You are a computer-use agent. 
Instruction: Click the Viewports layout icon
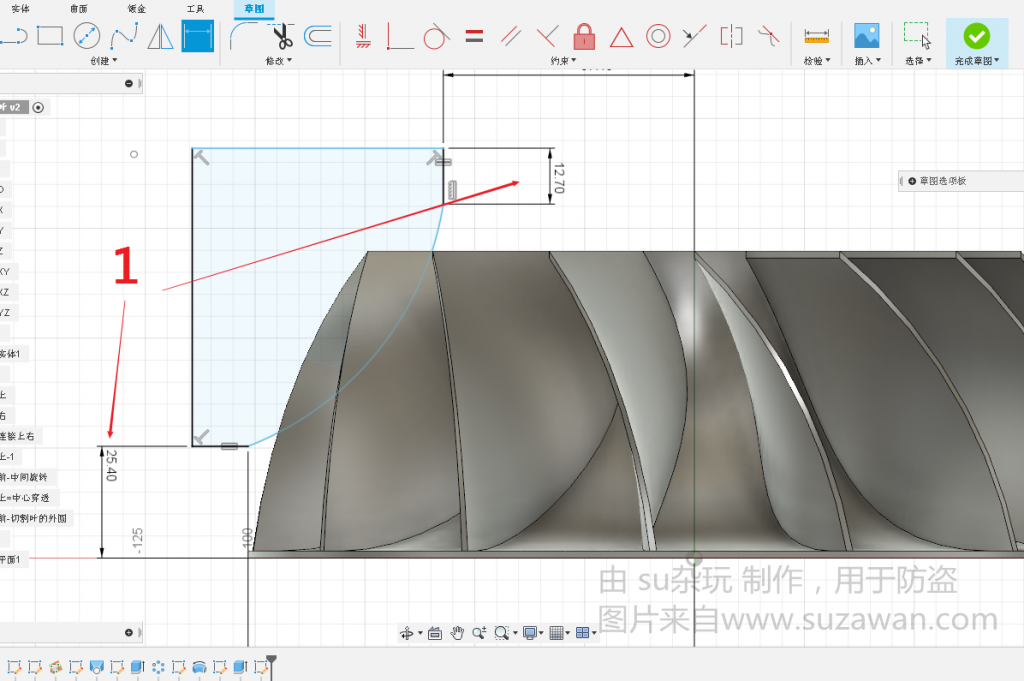(x=583, y=633)
